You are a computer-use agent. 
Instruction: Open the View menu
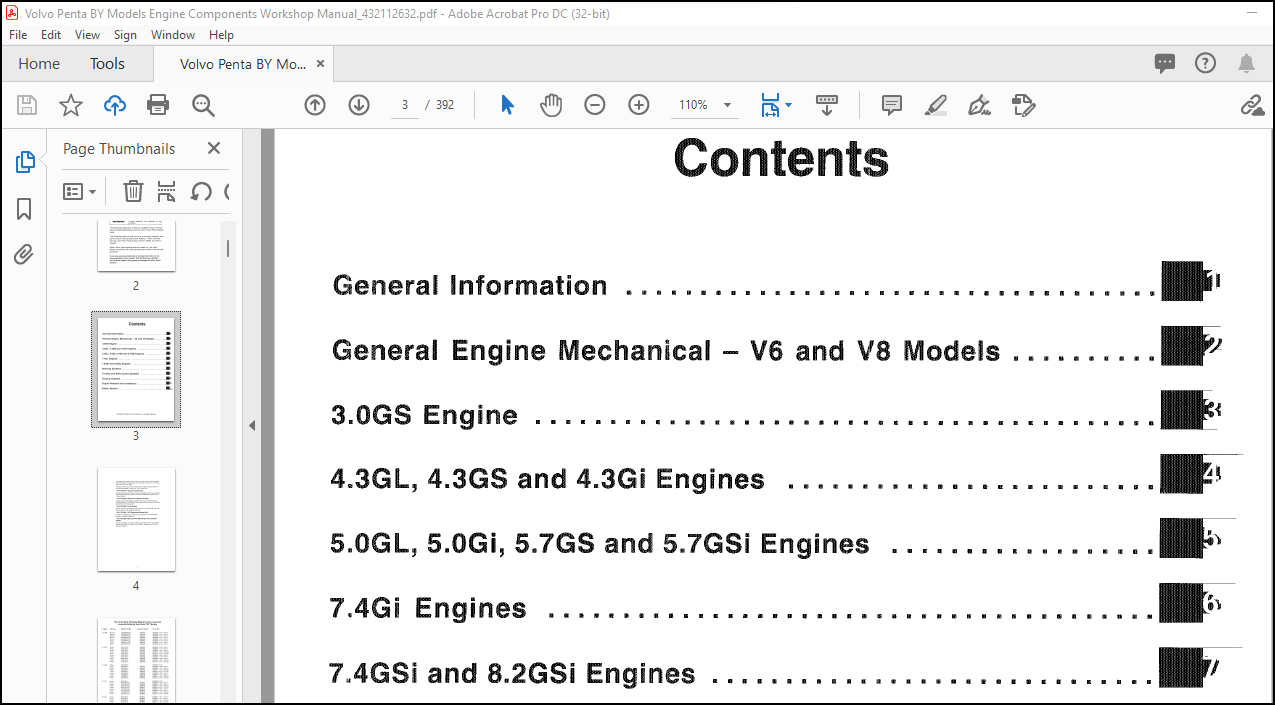point(88,34)
